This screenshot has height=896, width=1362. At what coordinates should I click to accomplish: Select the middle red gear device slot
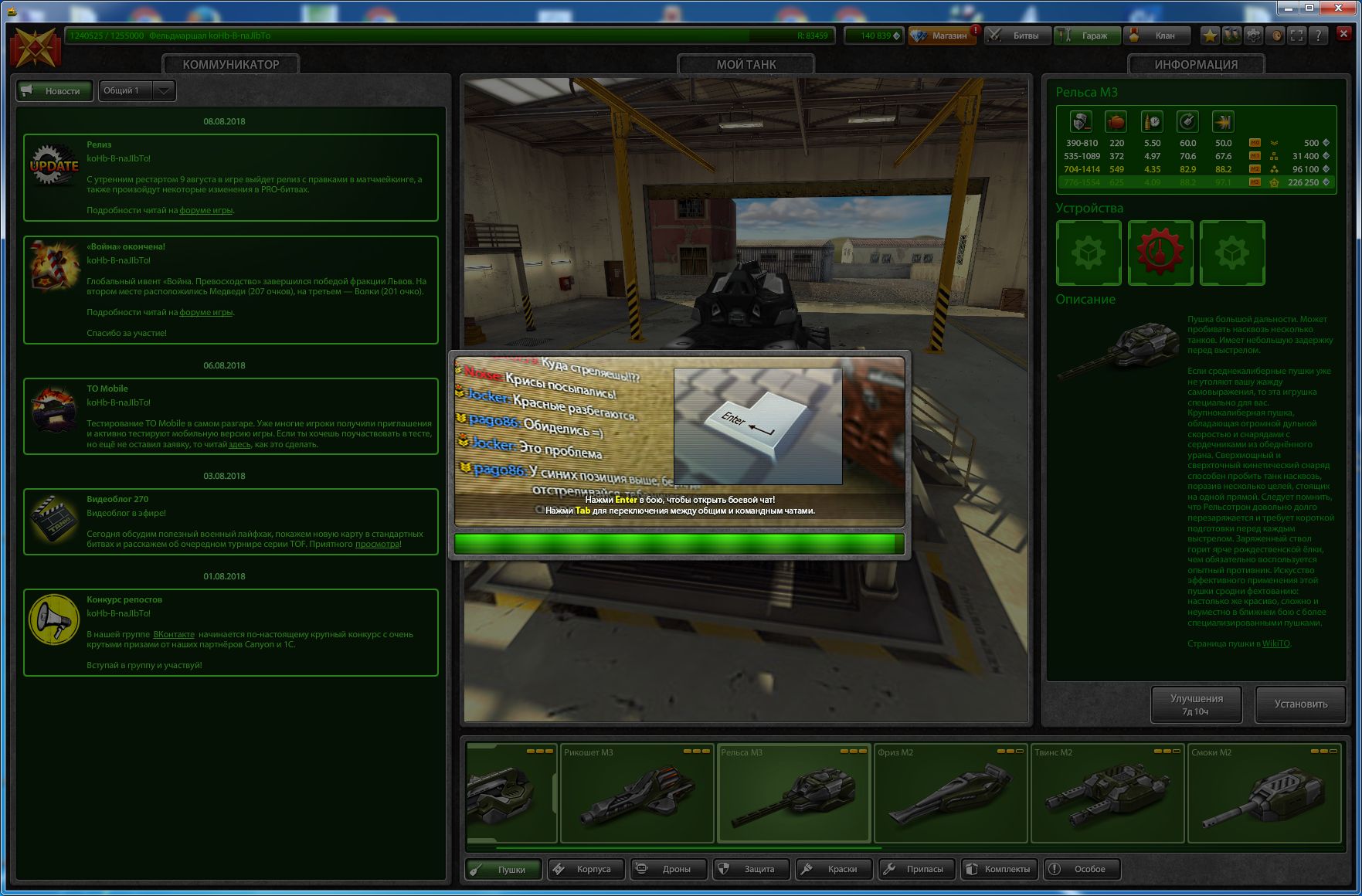click(x=1160, y=253)
